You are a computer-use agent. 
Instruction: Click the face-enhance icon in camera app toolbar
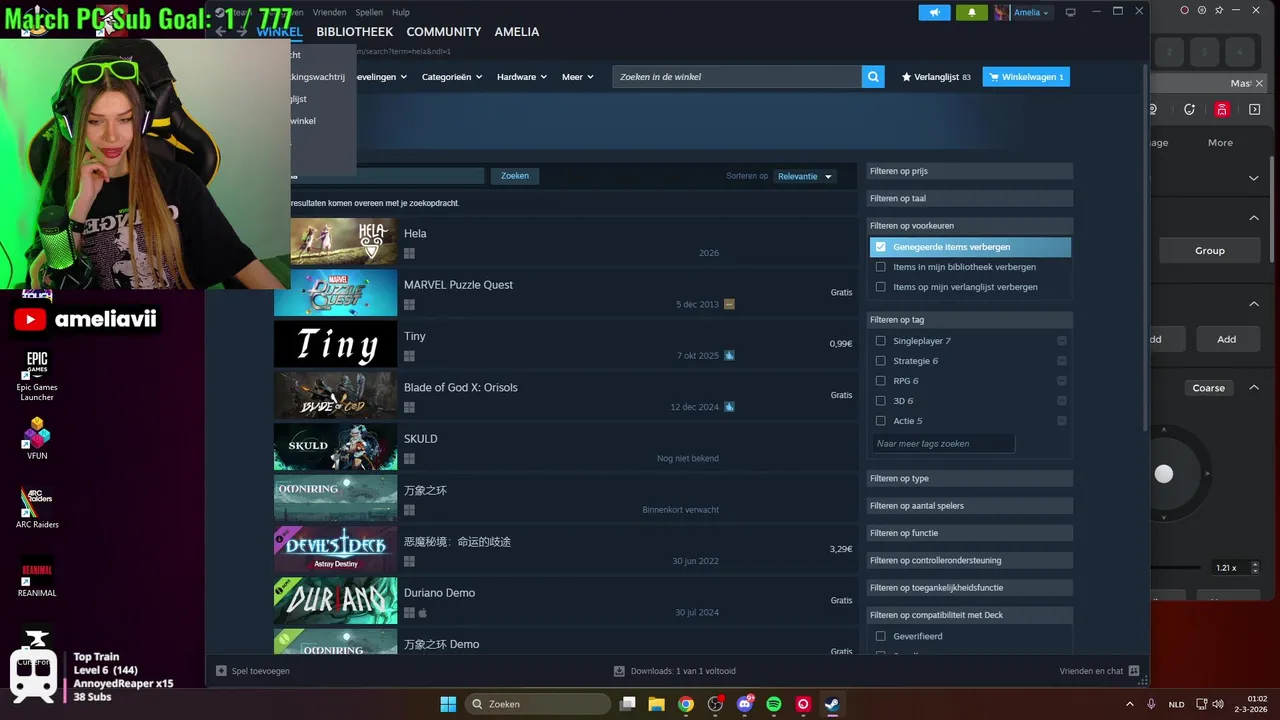point(1189,109)
